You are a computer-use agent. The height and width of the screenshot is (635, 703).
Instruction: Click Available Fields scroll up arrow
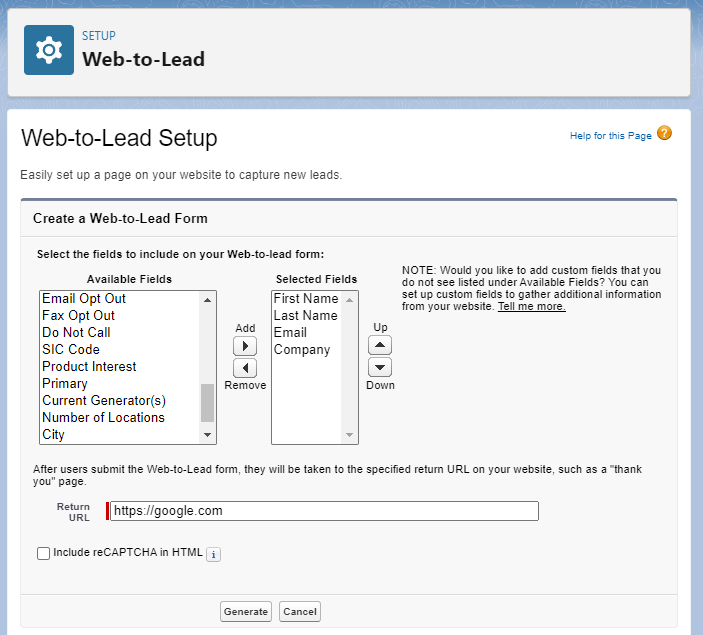207,300
